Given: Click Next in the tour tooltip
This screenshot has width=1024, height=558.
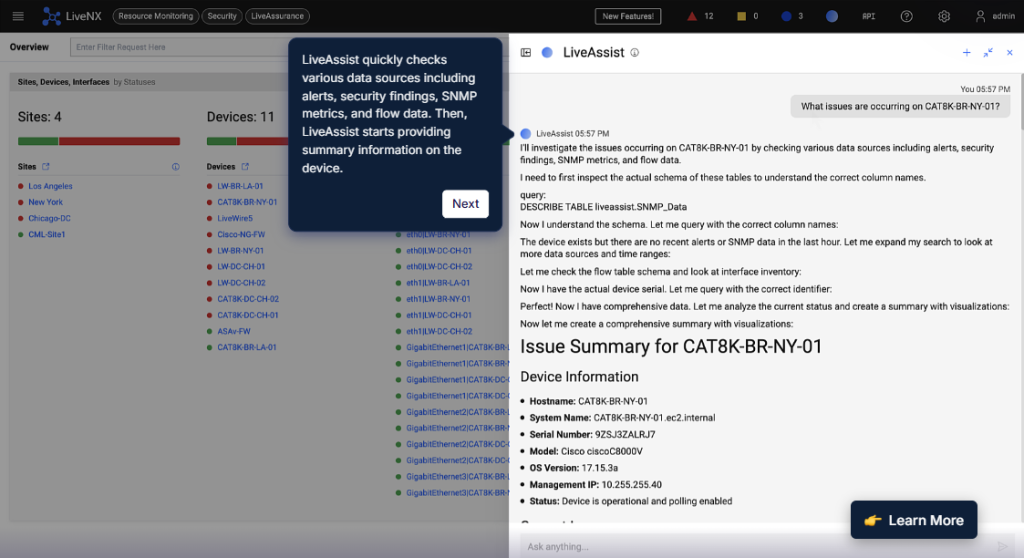Looking at the screenshot, I should (465, 204).
